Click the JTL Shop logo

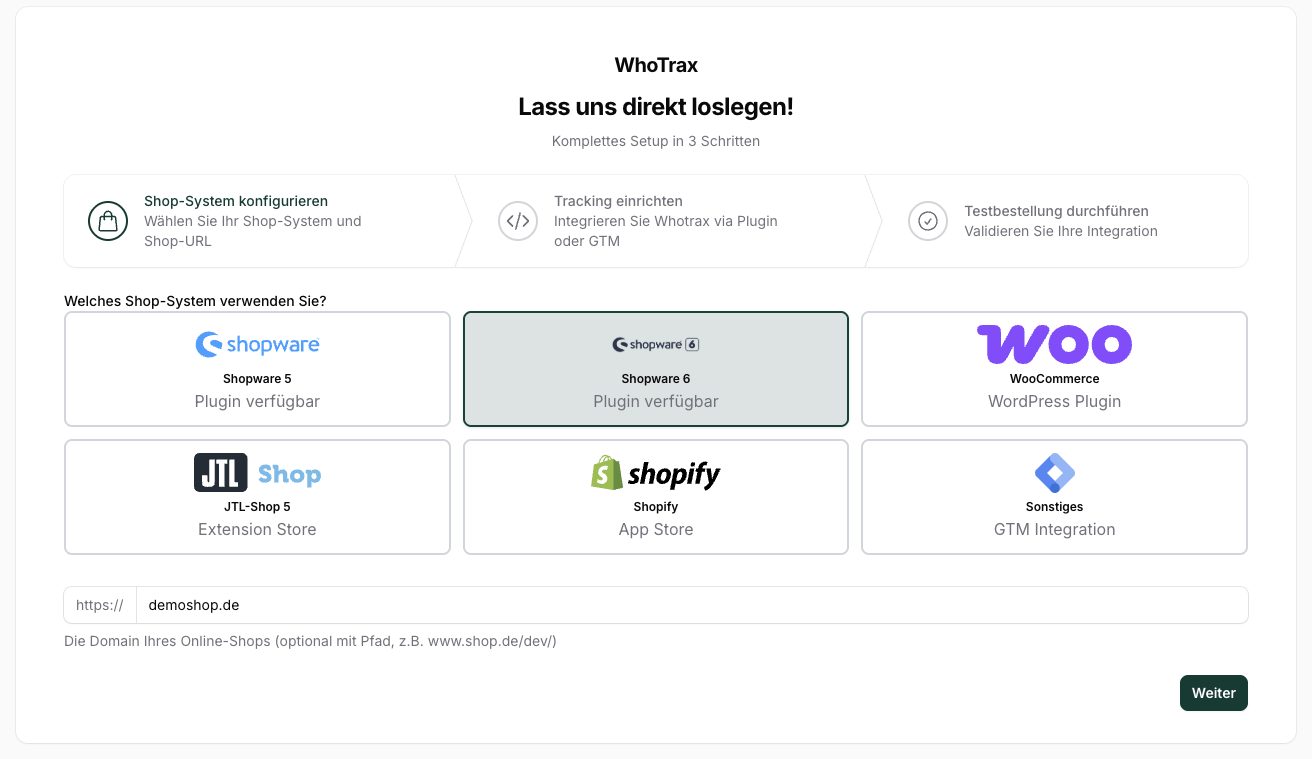257,472
